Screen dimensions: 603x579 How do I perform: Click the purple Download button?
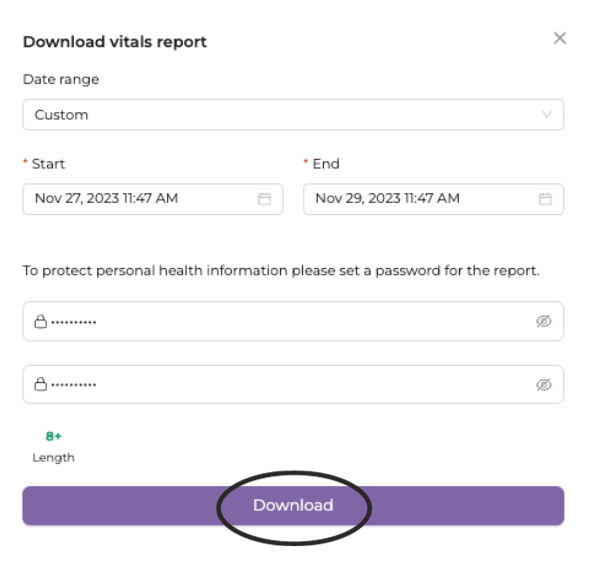click(x=293, y=506)
